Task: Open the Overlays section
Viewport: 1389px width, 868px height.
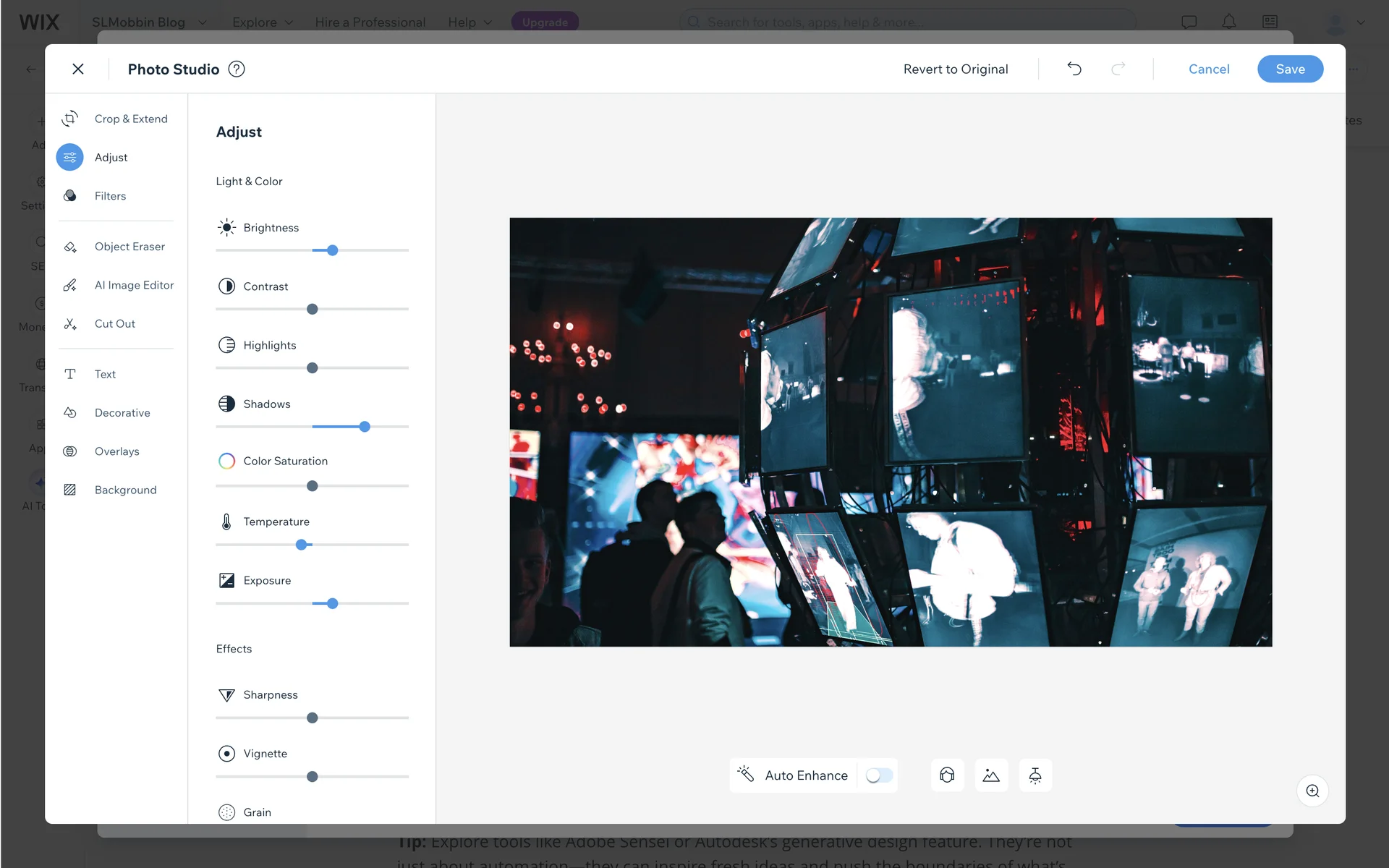Action: click(x=116, y=451)
